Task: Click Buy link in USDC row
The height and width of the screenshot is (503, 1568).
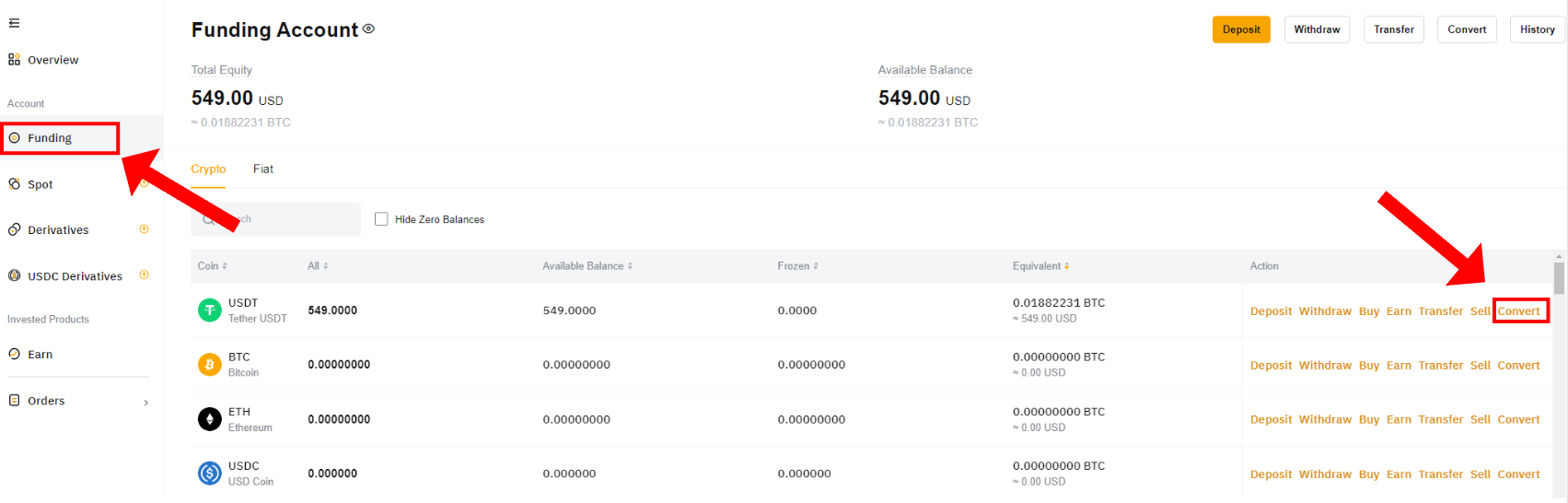Action: coord(1369,474)
